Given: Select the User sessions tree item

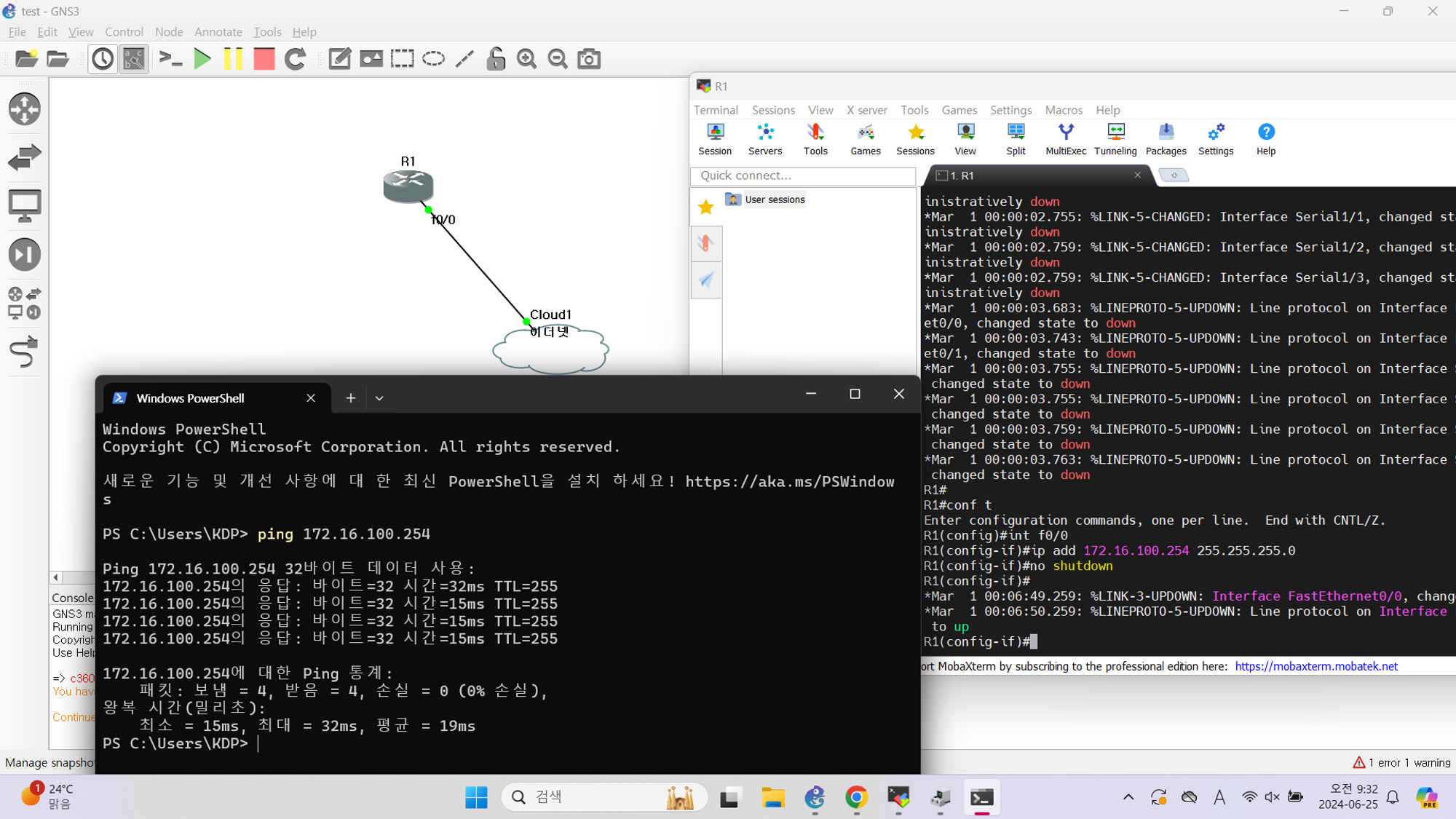Looking at the screenshot, I should pyautogui.click(x=775, y=199).
